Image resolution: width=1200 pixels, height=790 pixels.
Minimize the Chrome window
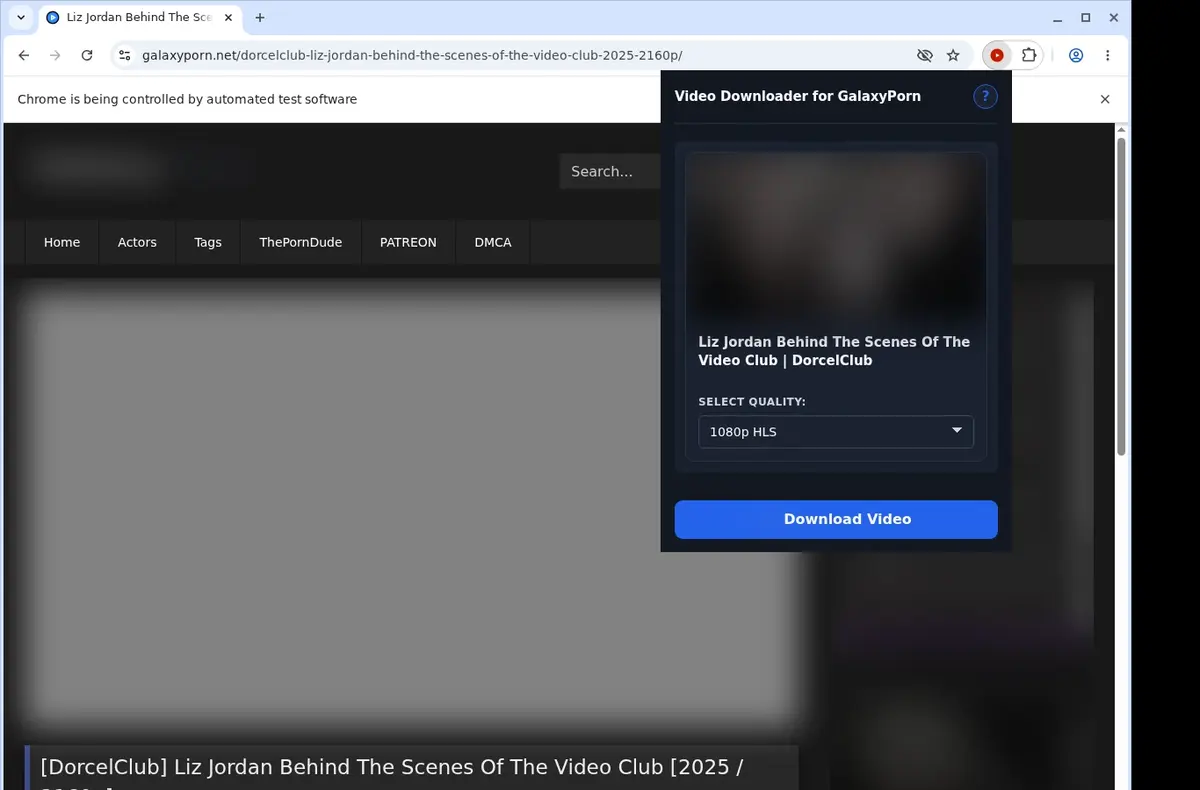1058,18
